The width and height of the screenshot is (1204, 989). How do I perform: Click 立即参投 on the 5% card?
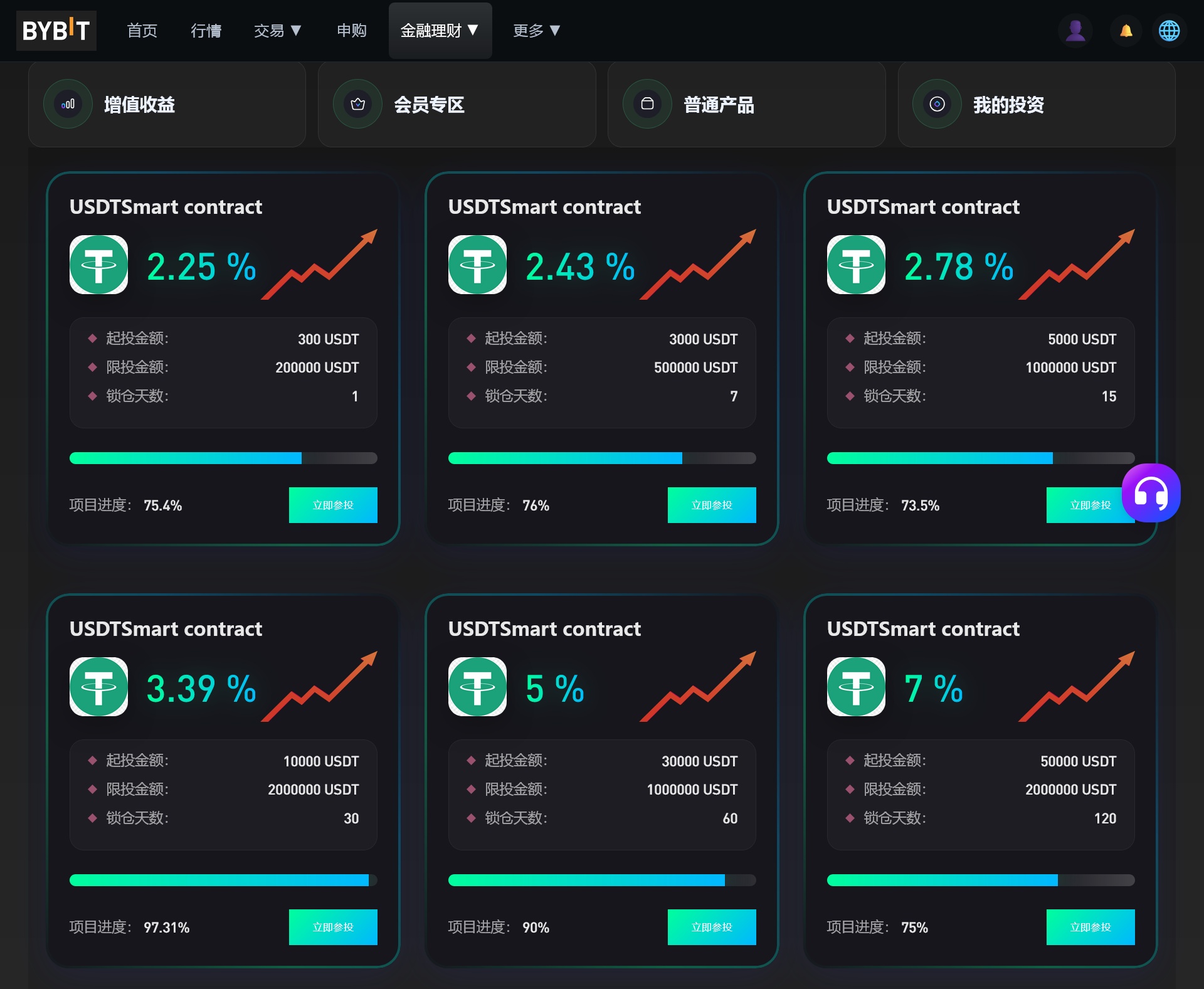pyautogui.click(x=712, y=927)
